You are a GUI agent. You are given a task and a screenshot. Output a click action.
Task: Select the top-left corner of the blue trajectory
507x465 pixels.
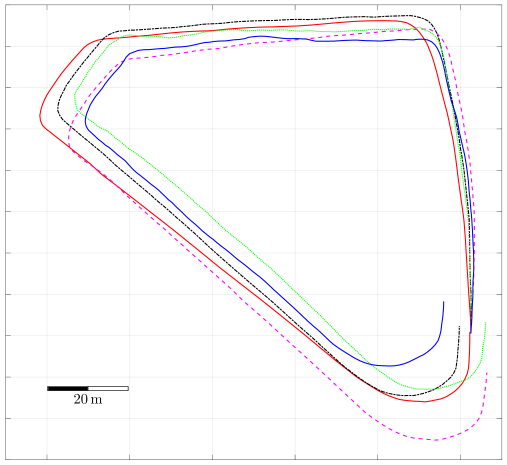[130, 53]
